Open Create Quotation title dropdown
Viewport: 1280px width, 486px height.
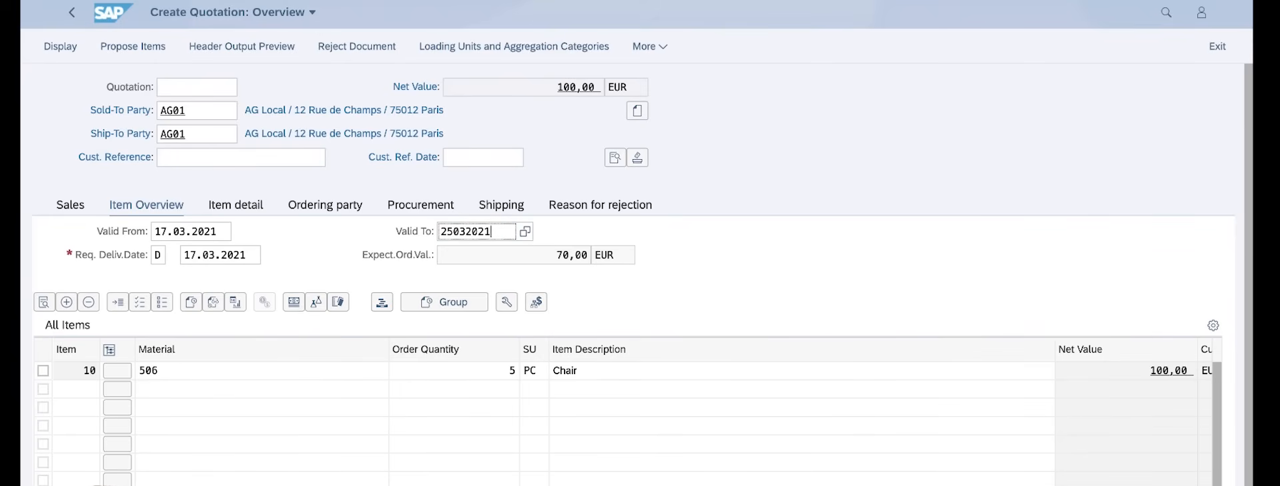coord(312,12)
